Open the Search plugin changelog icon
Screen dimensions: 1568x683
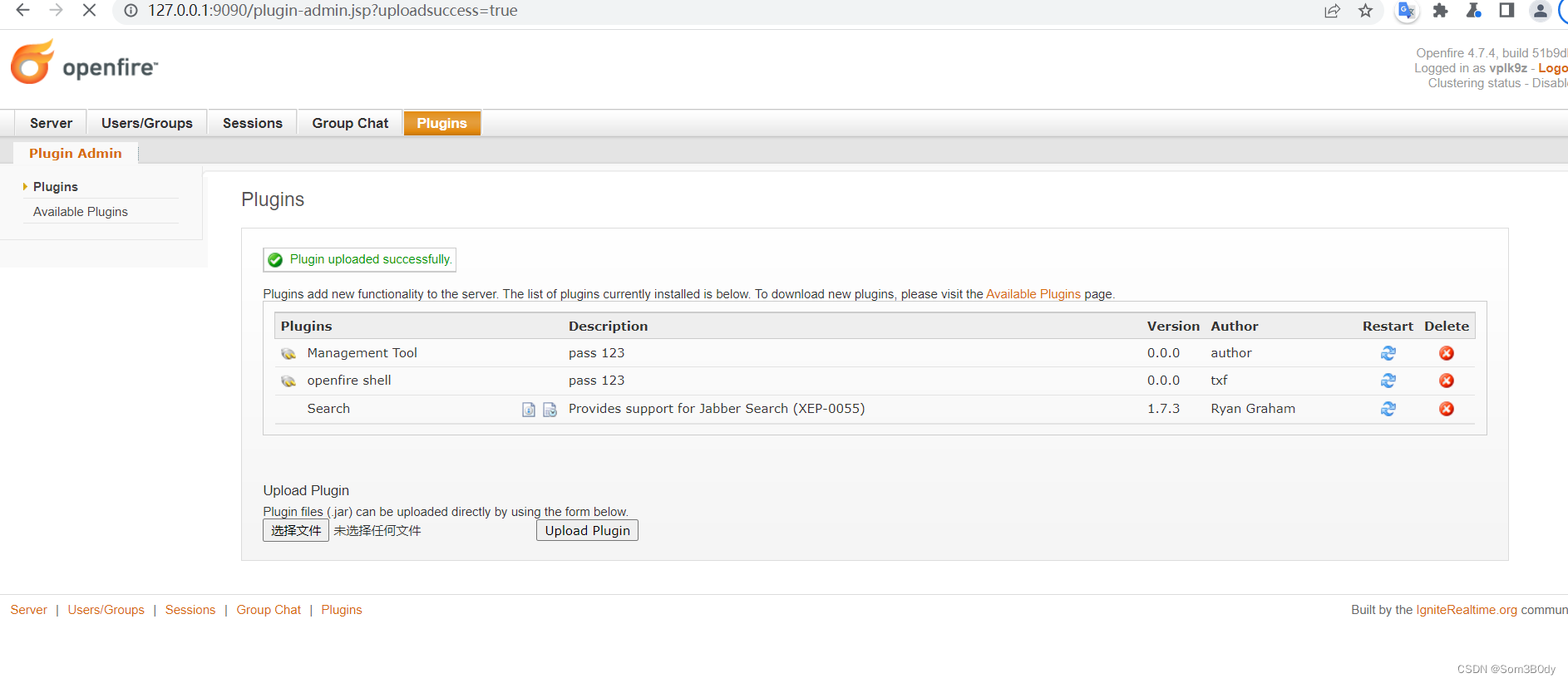click(550, 410)
